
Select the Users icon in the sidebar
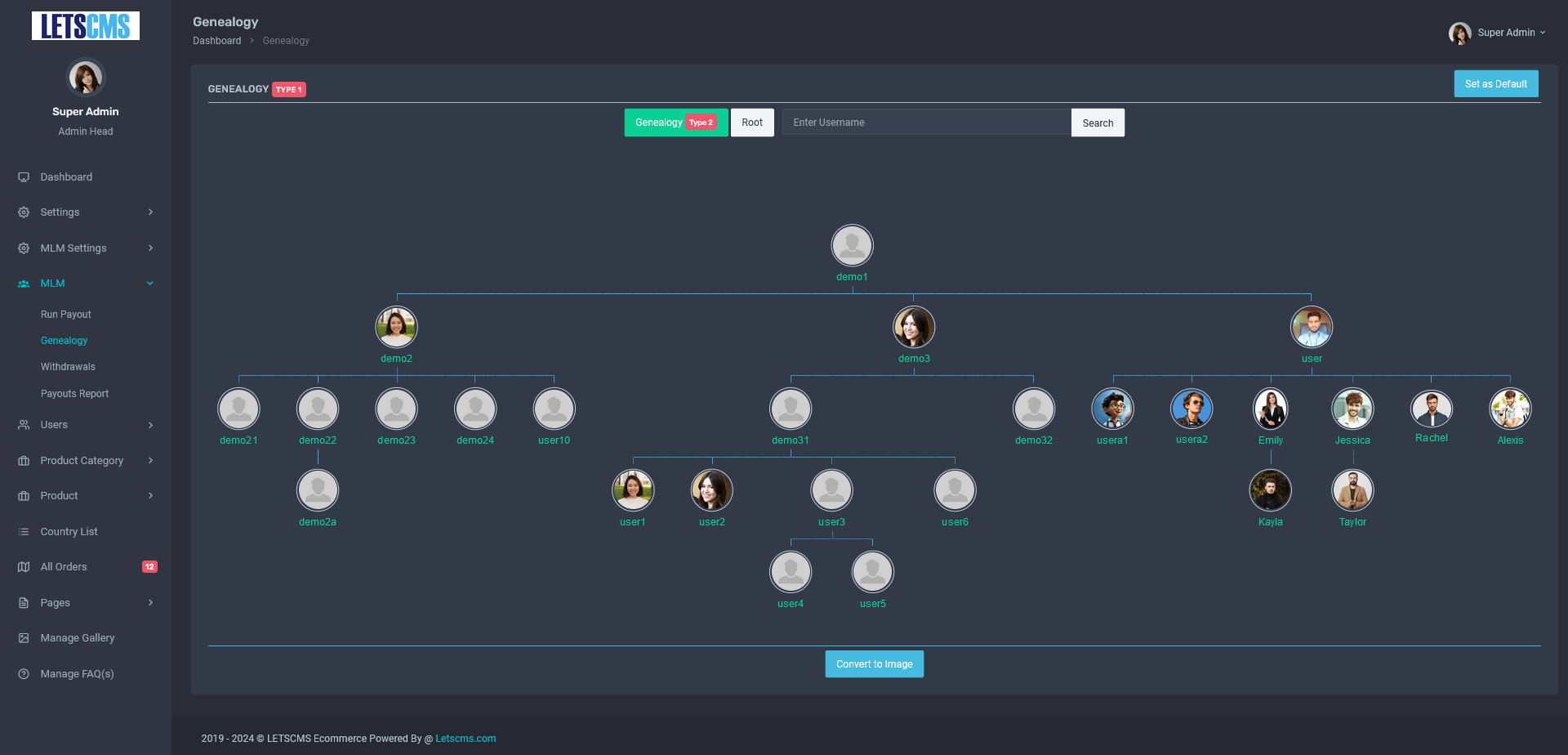[23, 425]
